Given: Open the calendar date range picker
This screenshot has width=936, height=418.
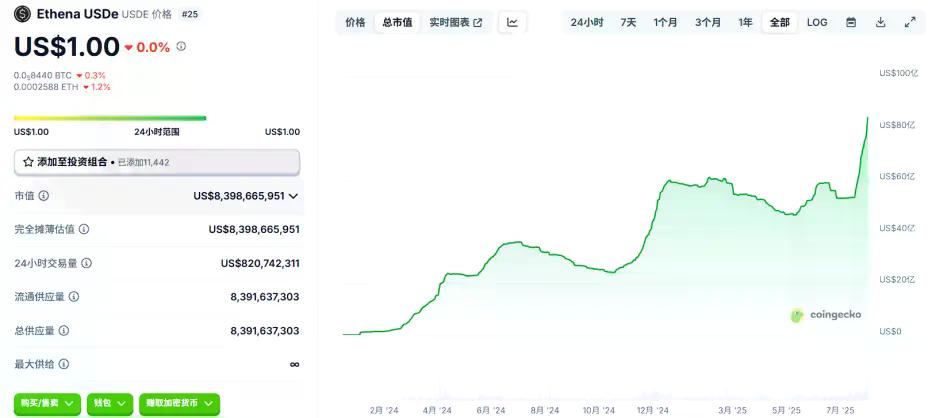Looking at the screenshot, I should coord(850,22).
